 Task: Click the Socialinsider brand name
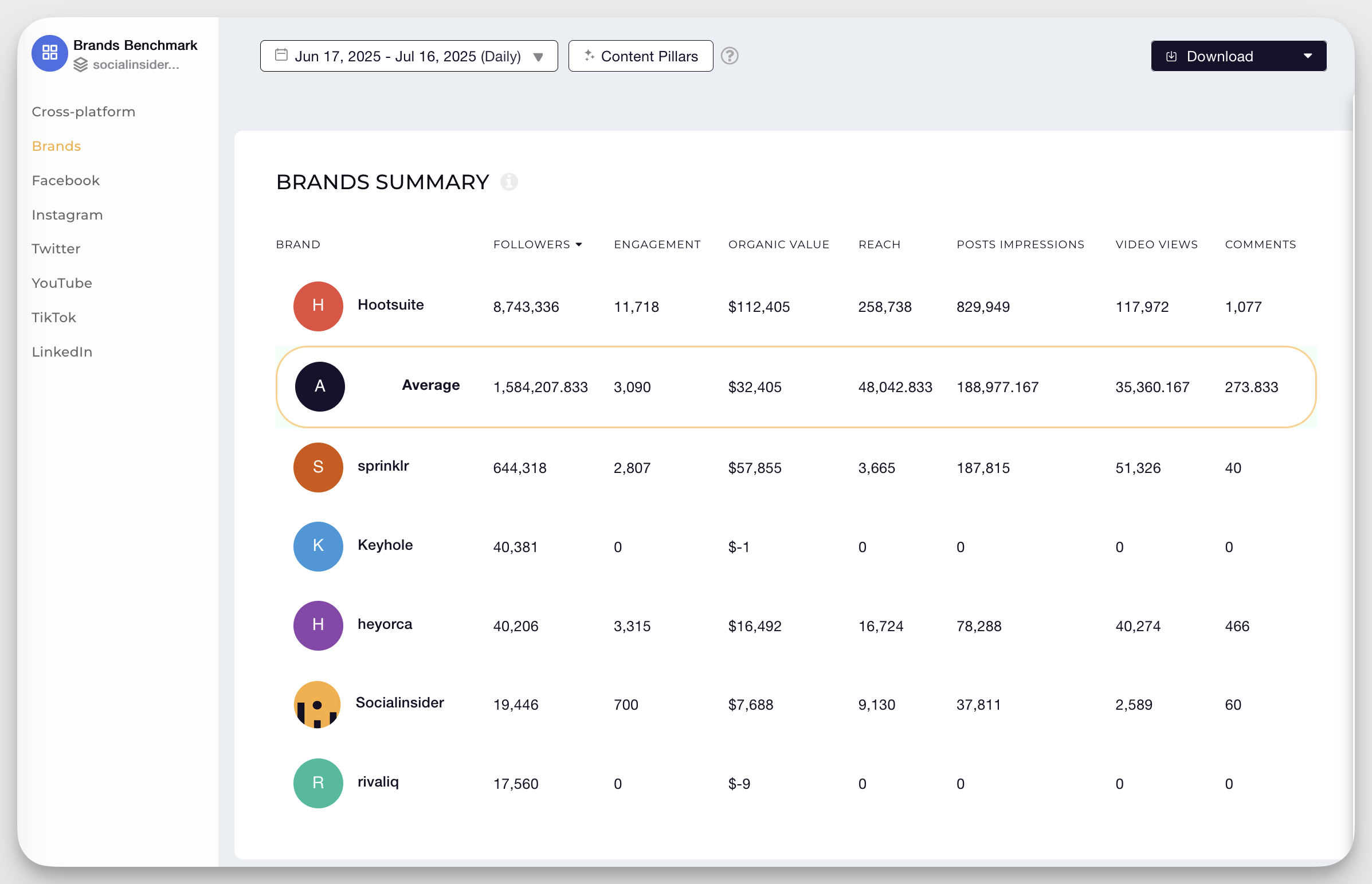[x=399, y=703]
